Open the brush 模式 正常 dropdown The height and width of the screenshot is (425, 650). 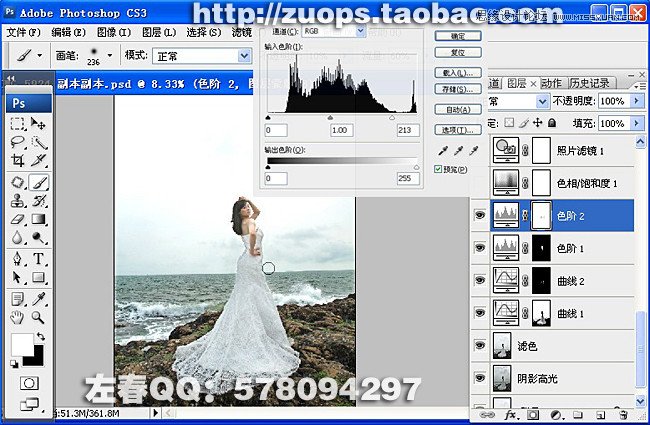245,56
